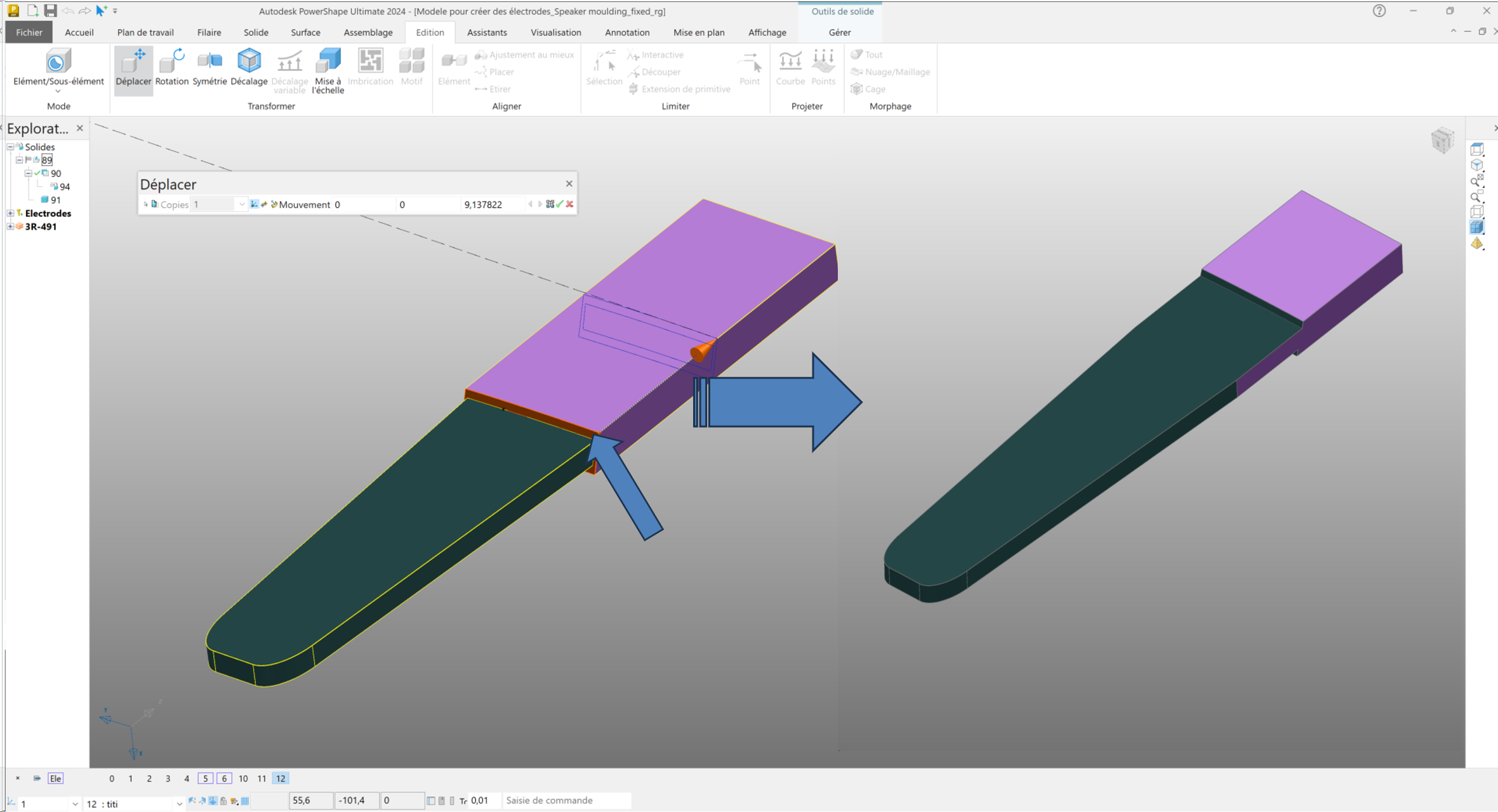Toggle the Ele filter button
Image resolution: width=1498 pixels, height=812 pixels.
pos(56,778)
